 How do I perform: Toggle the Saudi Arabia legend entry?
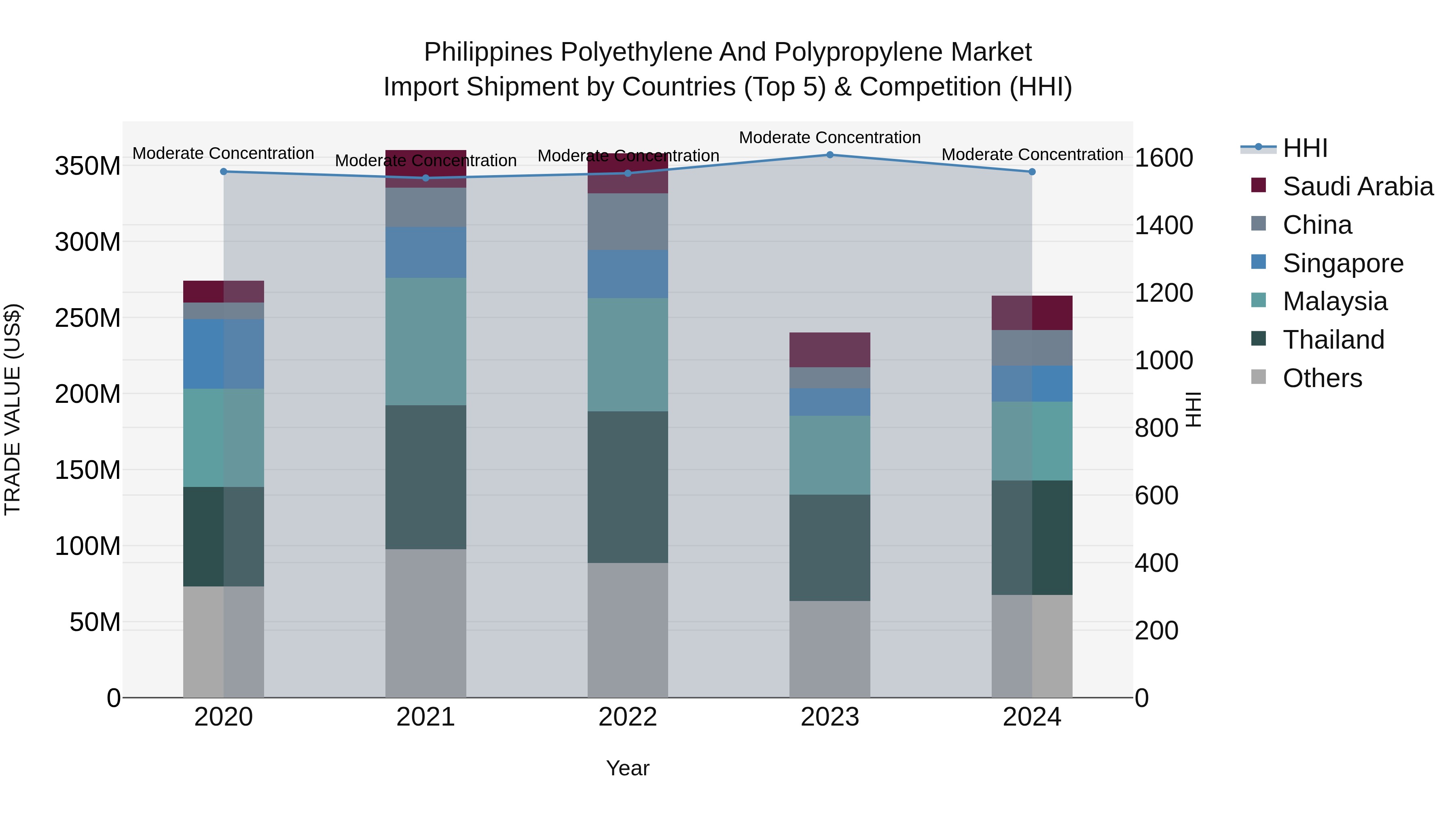[x=1342, y=186]
